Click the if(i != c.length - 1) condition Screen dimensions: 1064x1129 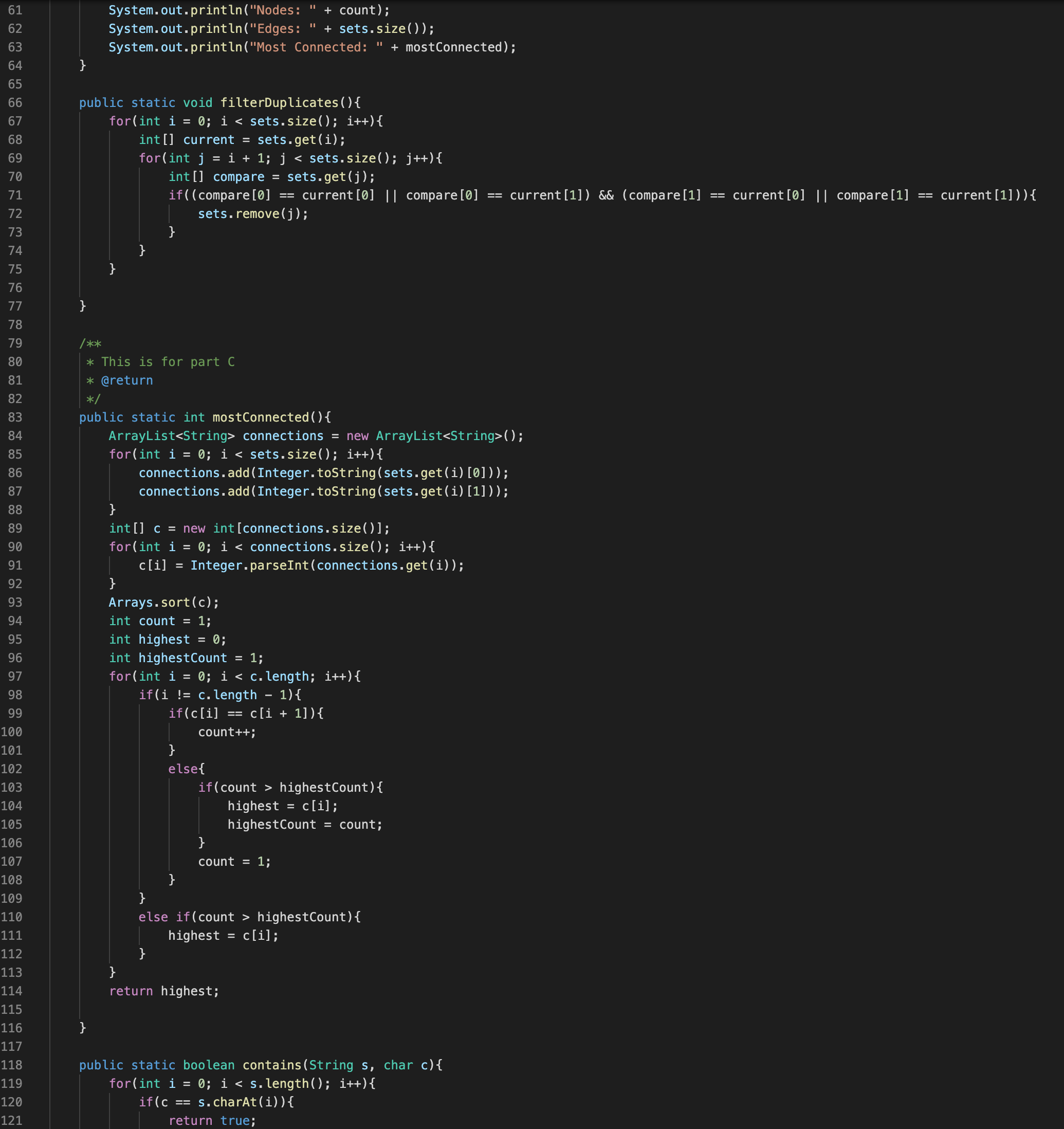click(219, 695)
